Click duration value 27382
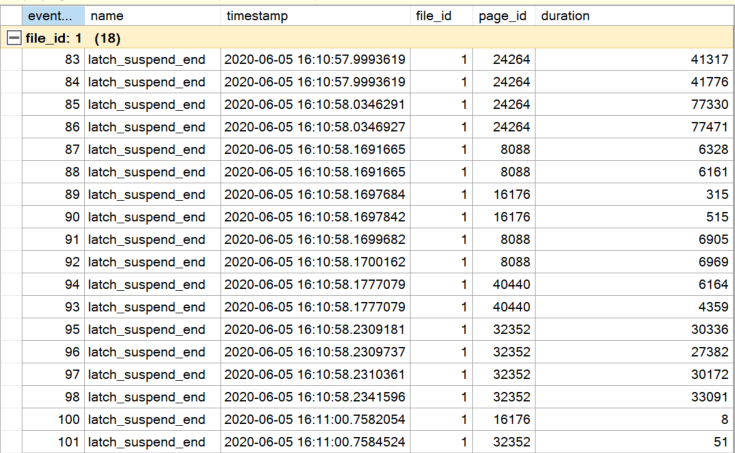This screenshot has width=735, height=453. tap(710, 352)
